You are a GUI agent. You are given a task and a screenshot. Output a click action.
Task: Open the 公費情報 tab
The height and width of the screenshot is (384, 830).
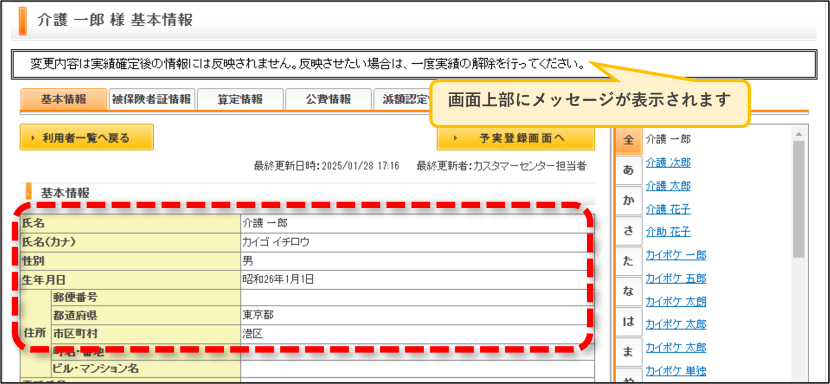pyautogui.click(x=328, y=99)
